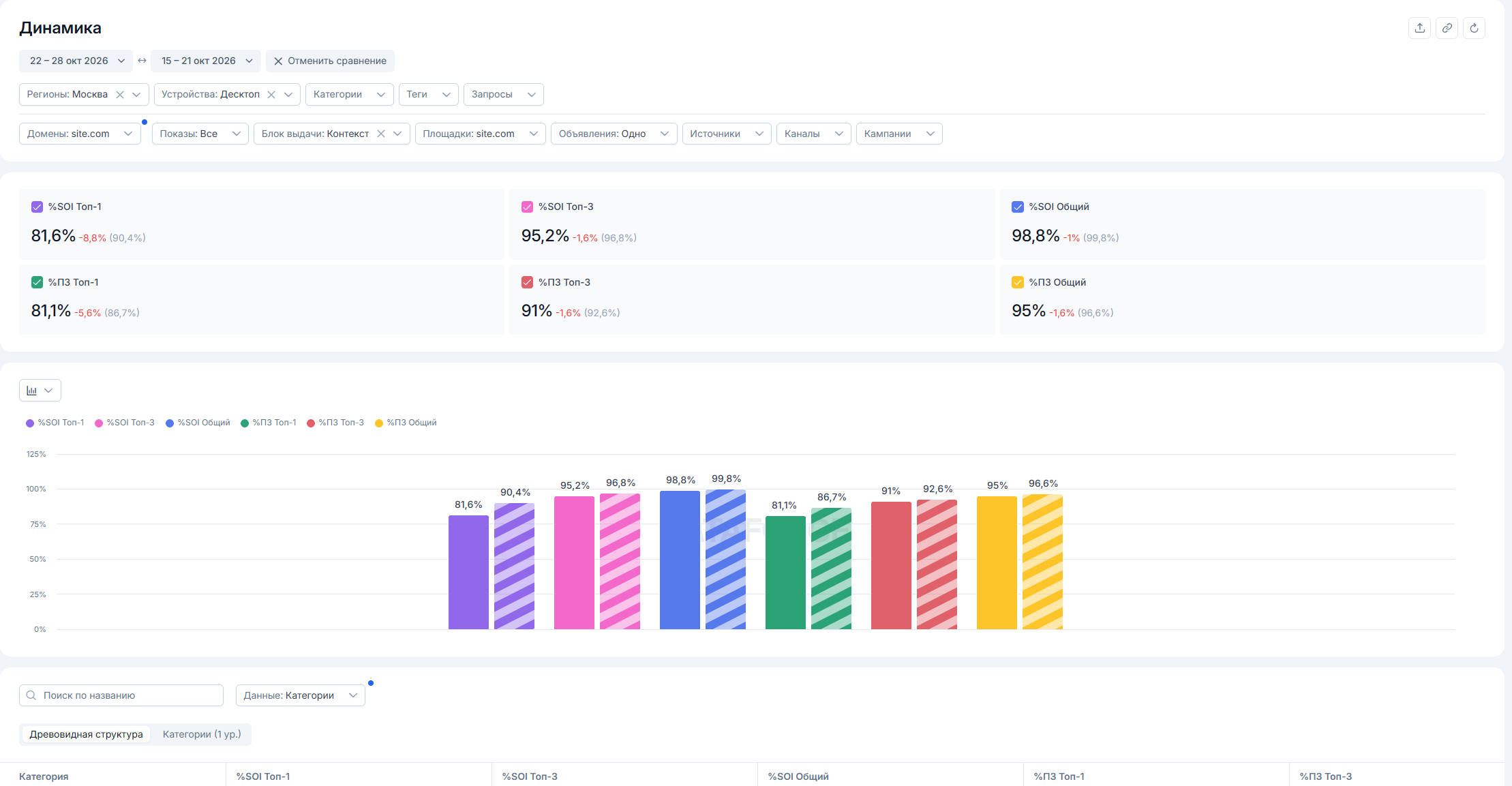Switch to Категории (1 ур.) tab
This screenshot has height=786, width=1512.
coord(202,734)
